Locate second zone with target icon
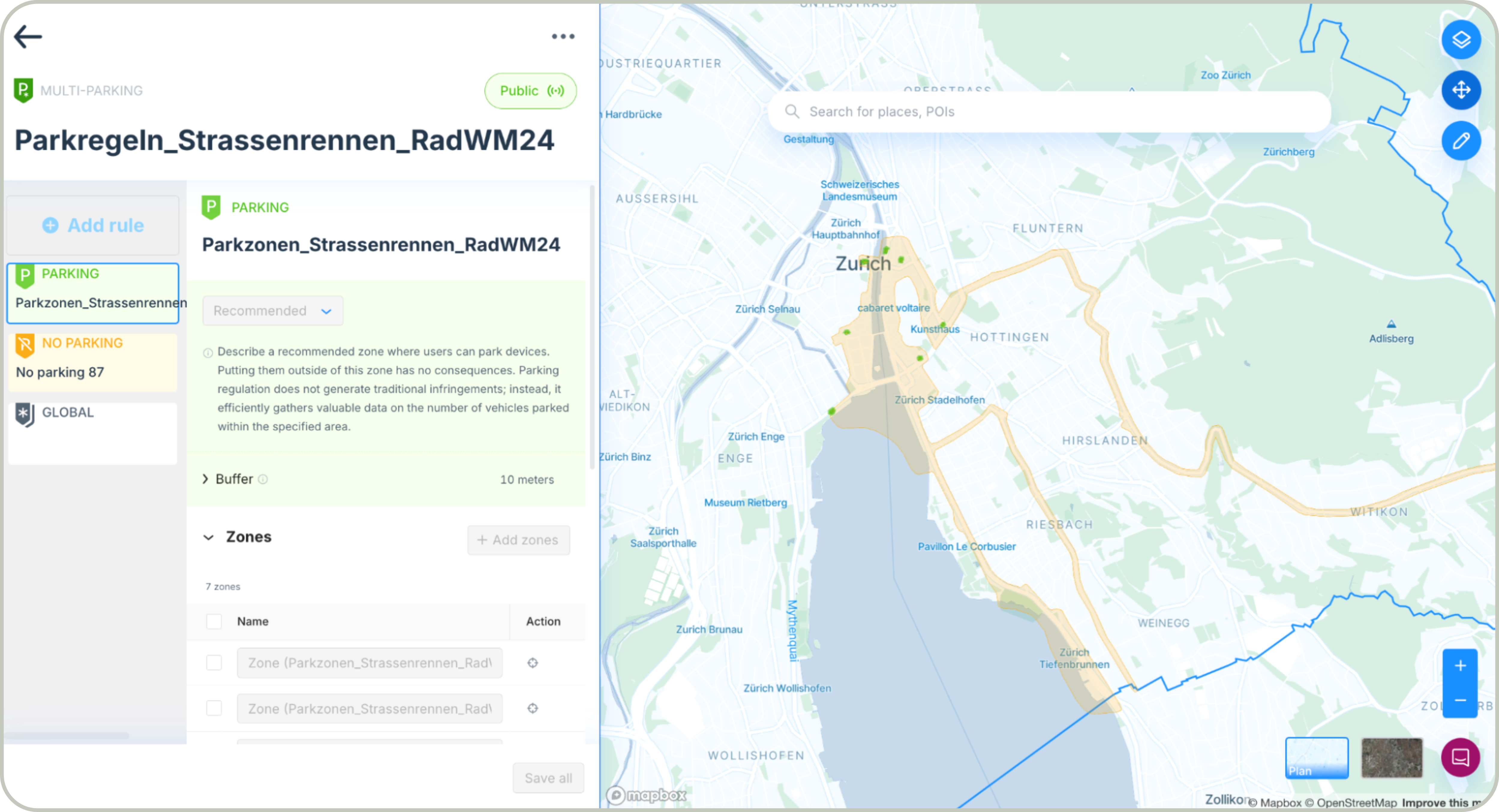1499x812 pixels. (x=532, y=708)
